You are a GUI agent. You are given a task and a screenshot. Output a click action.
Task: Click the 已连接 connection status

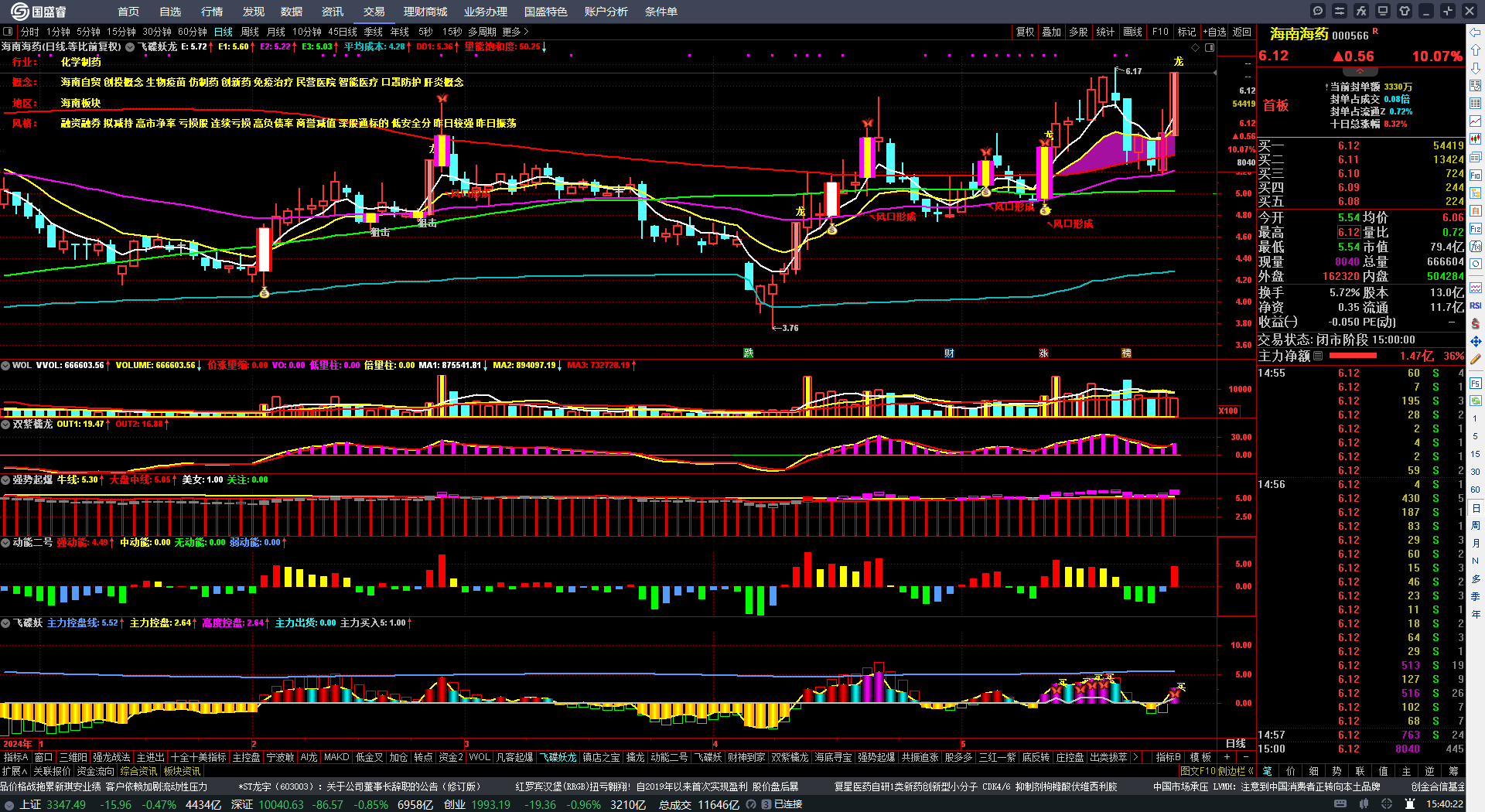[x=787, y=804]
